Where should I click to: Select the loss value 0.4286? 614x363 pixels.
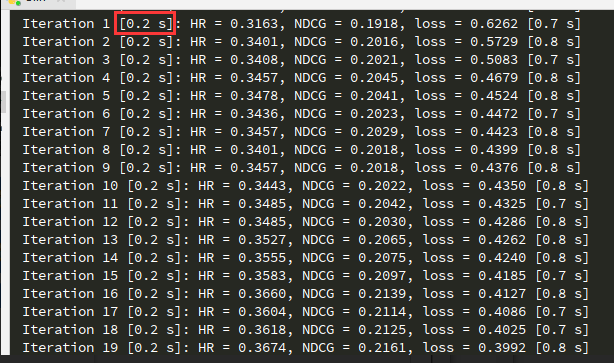[502, 222]
